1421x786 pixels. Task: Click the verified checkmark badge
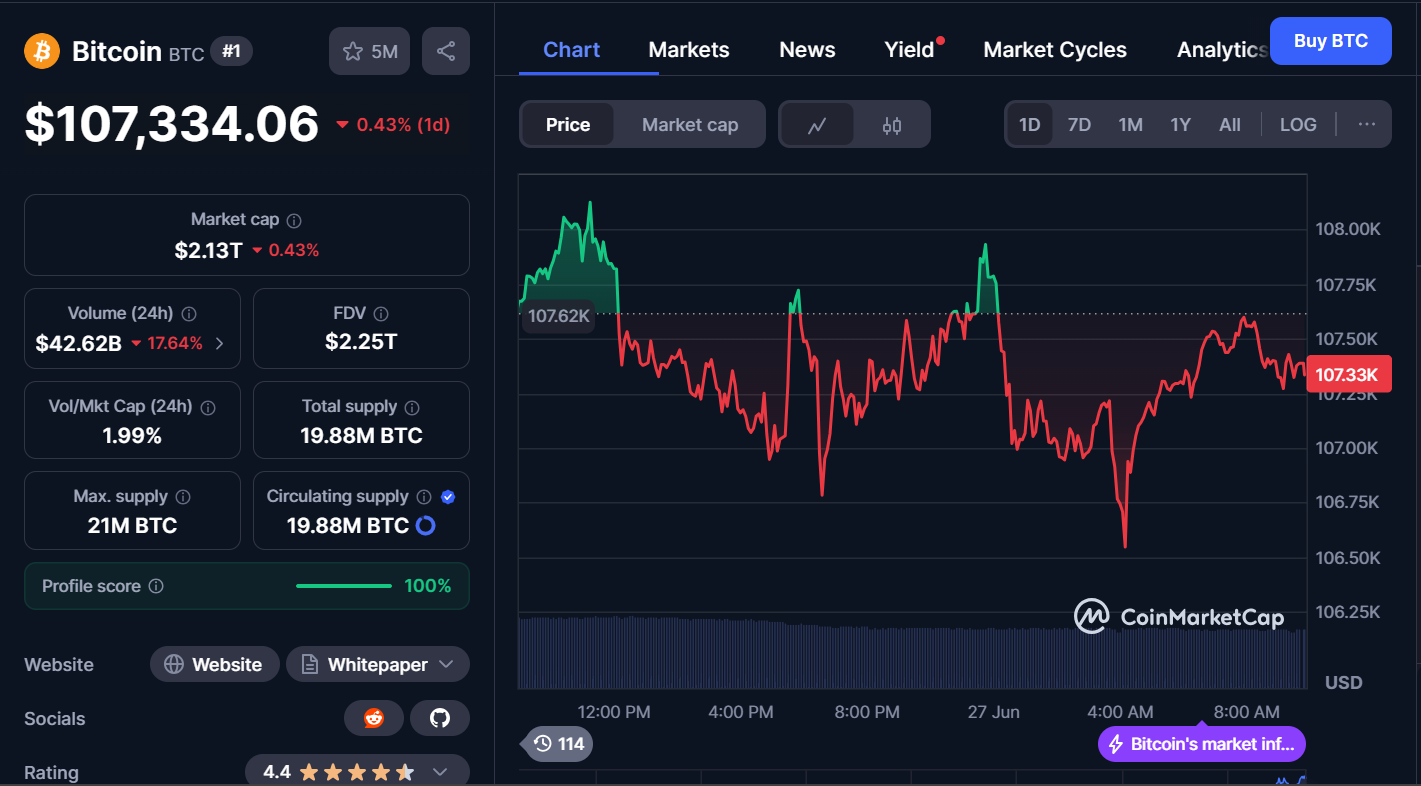(448, 497)
